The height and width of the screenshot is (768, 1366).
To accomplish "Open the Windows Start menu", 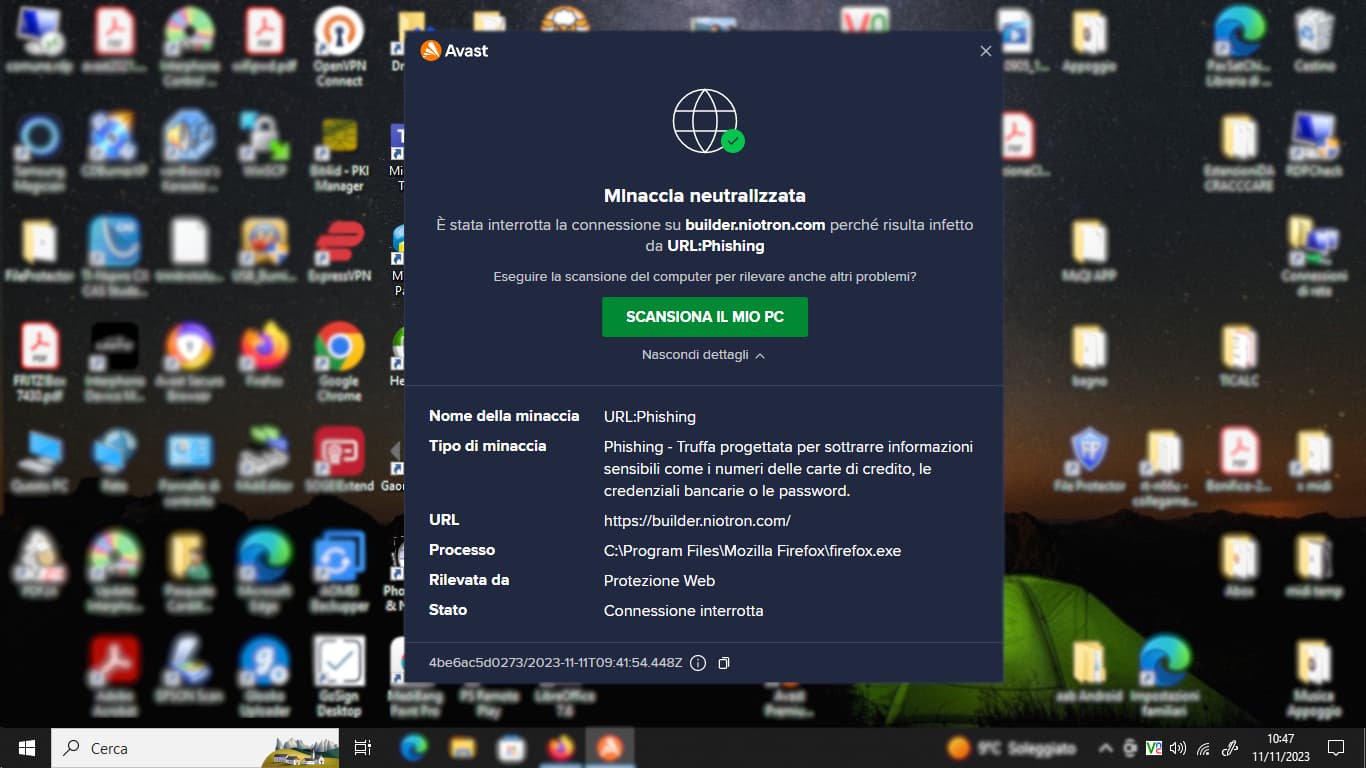I will coord(26,748).
